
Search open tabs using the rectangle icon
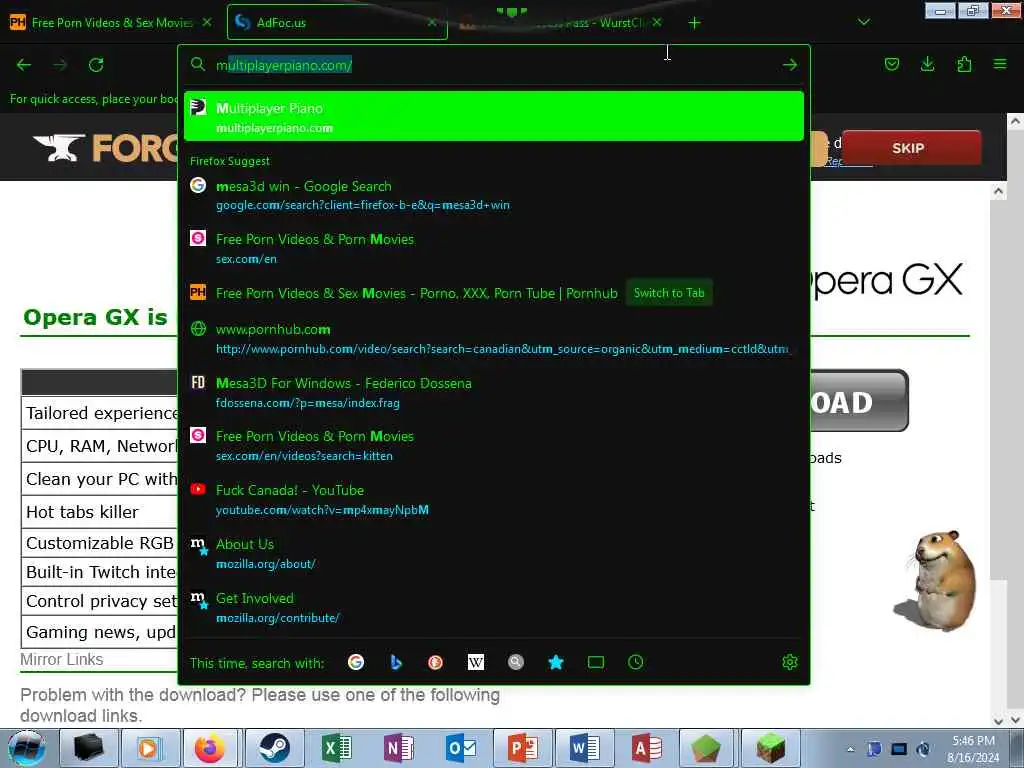596,662
